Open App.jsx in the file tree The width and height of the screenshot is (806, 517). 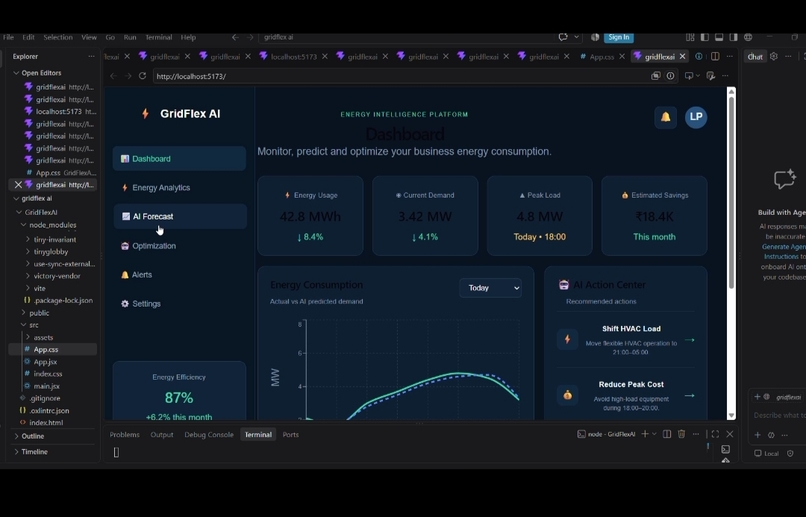[45, 362]
